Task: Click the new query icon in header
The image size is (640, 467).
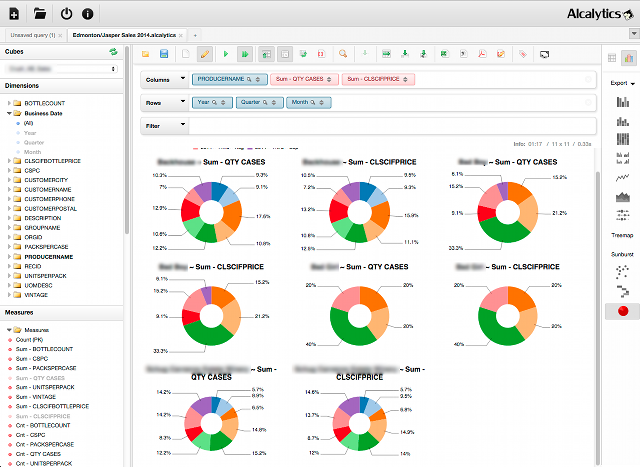Action: click(14, 14)
